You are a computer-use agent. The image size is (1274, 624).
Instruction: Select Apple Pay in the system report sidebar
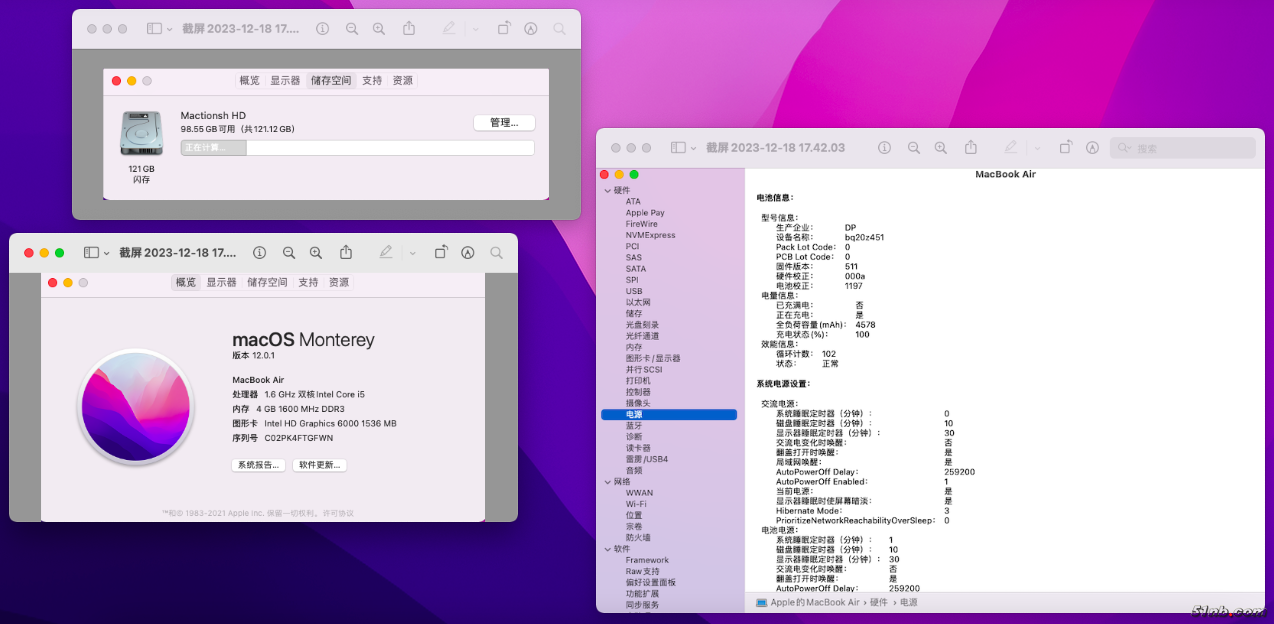(x=645, y=213)
